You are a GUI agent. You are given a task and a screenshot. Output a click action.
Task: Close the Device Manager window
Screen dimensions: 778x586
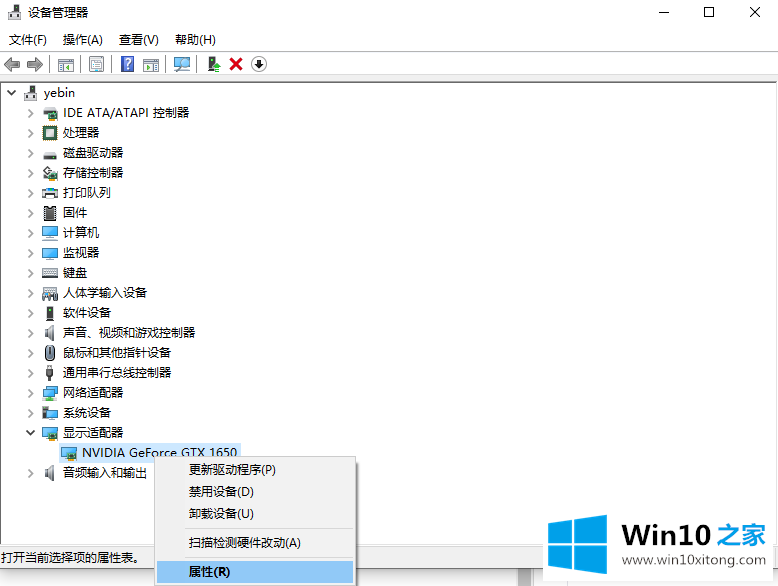click(755, 12)
